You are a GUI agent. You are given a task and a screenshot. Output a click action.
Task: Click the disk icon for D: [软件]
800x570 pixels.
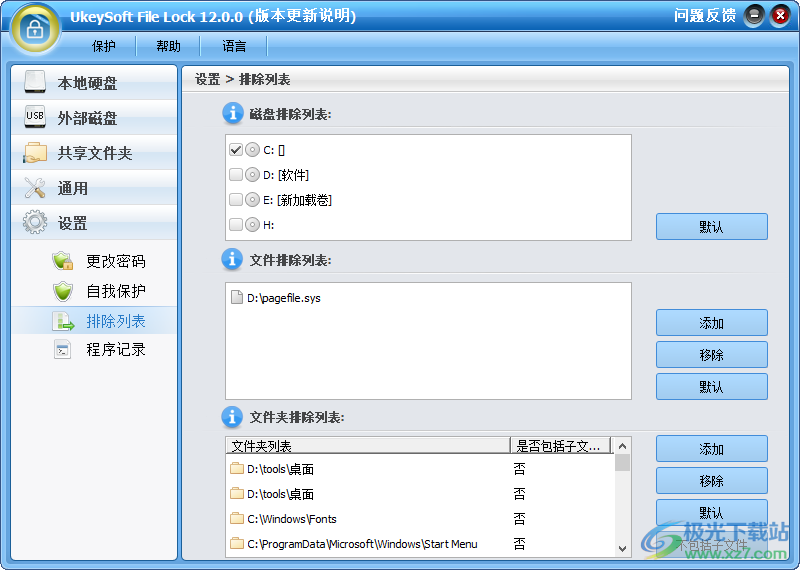(x=252, y=175)
